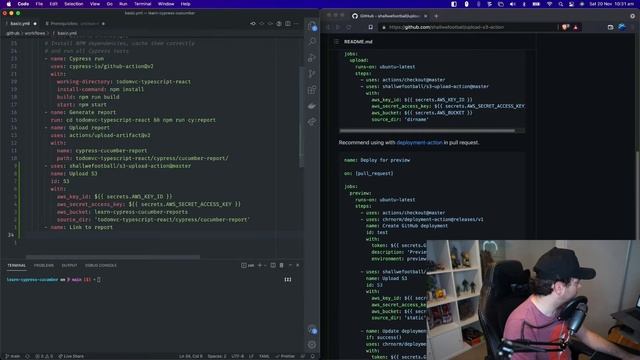The width and height of the screenshot is (640, 360).
Task: Click the workflows breadcrumb segment
Action: [35, 33]
